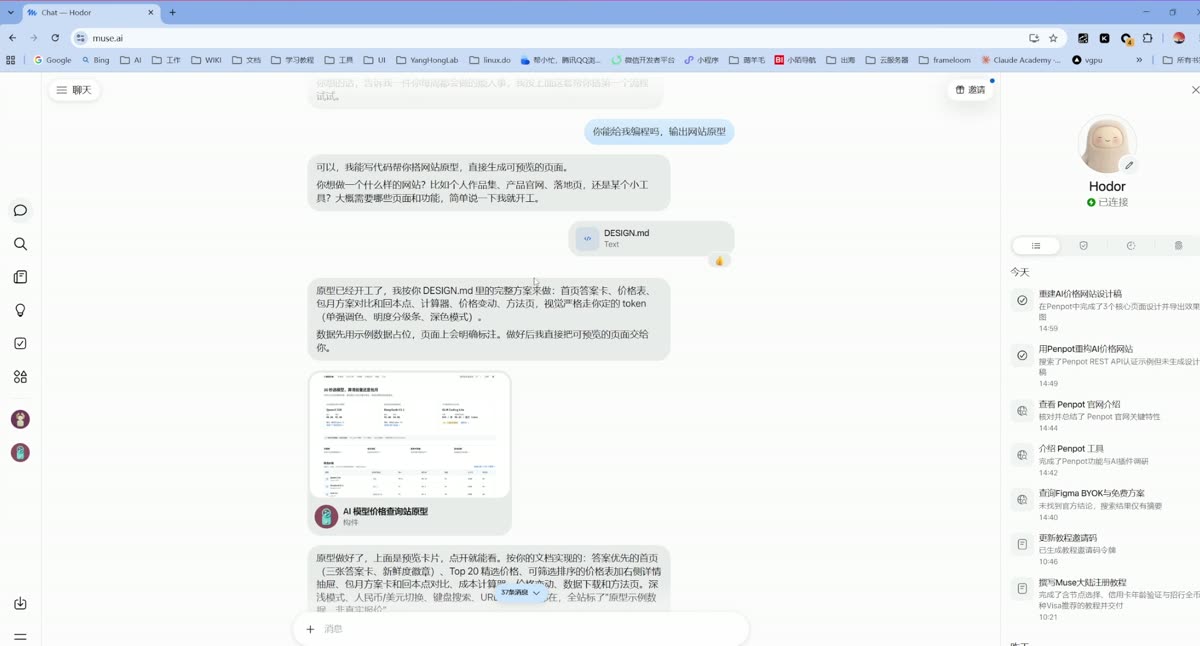Open the library book icon in sidebar
Viewport: 1200px width, 646px height.
coord(20,277)
